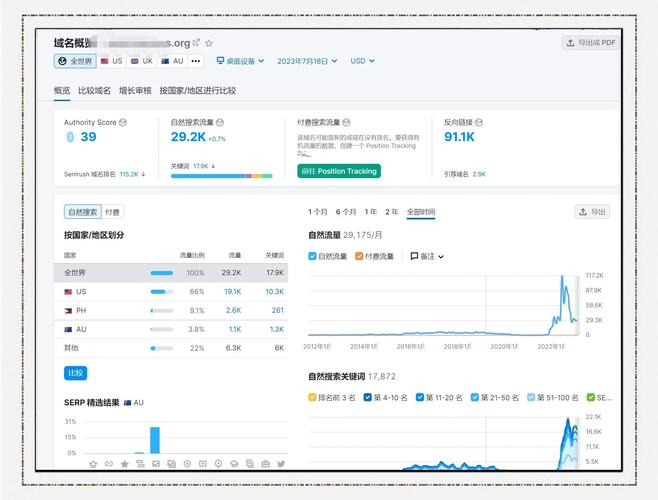Toggle 第 51-100 名 keyword checkbox
Image resolution: width=658 pixels, height=500 pixels.
pyautogui.click(x=531, y=397)
